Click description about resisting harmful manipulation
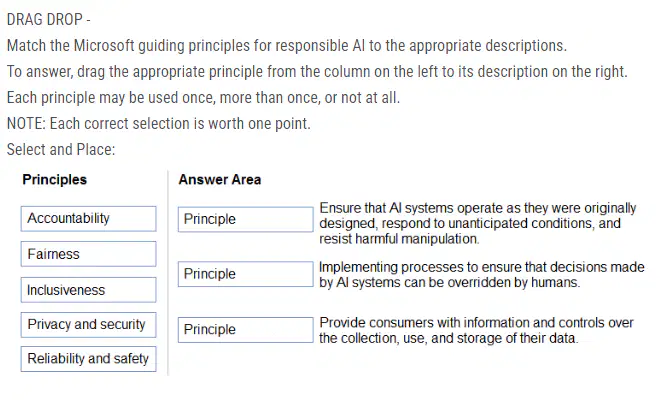Screen dimensions: 668x403 click(478, 223)
